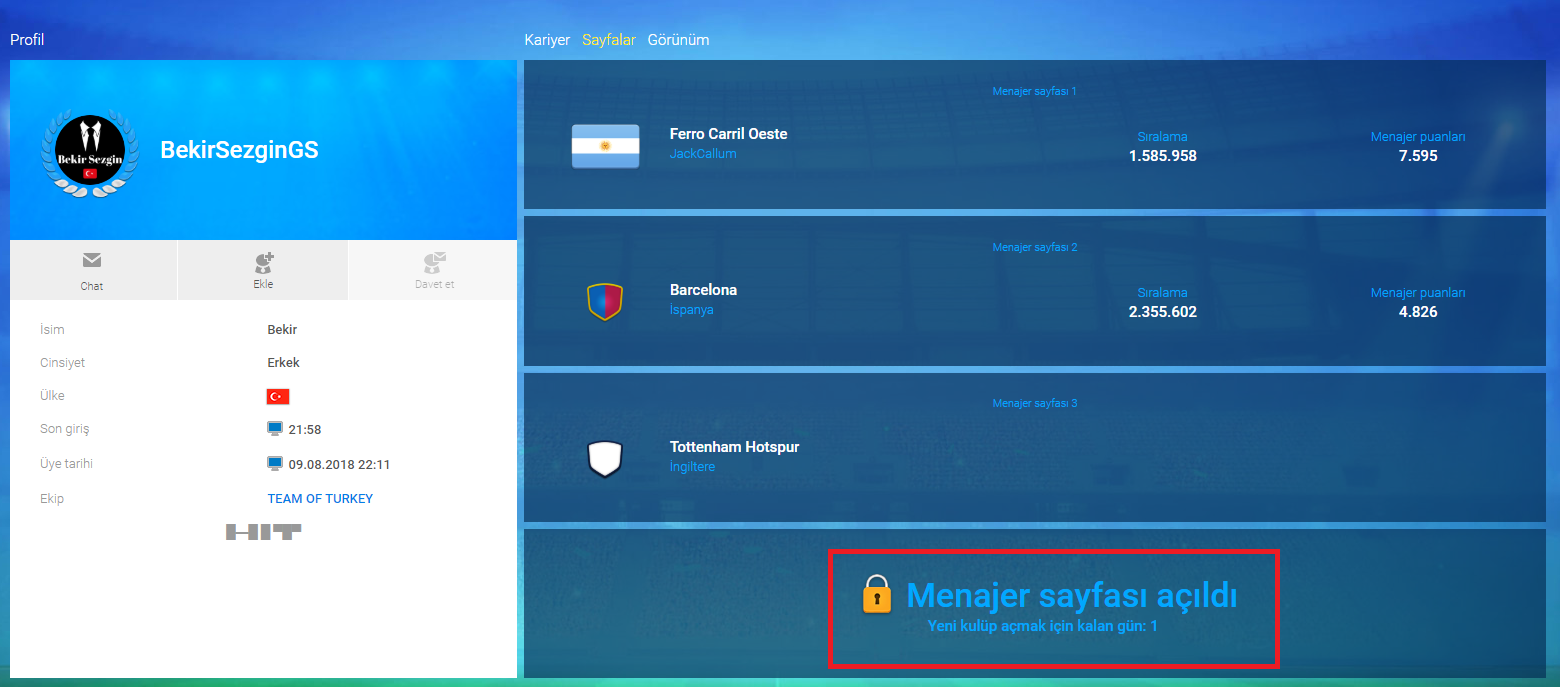Click the Turkish flag next to Ülke
This screenshot has height=687, width=1560.
pos(278,396)
